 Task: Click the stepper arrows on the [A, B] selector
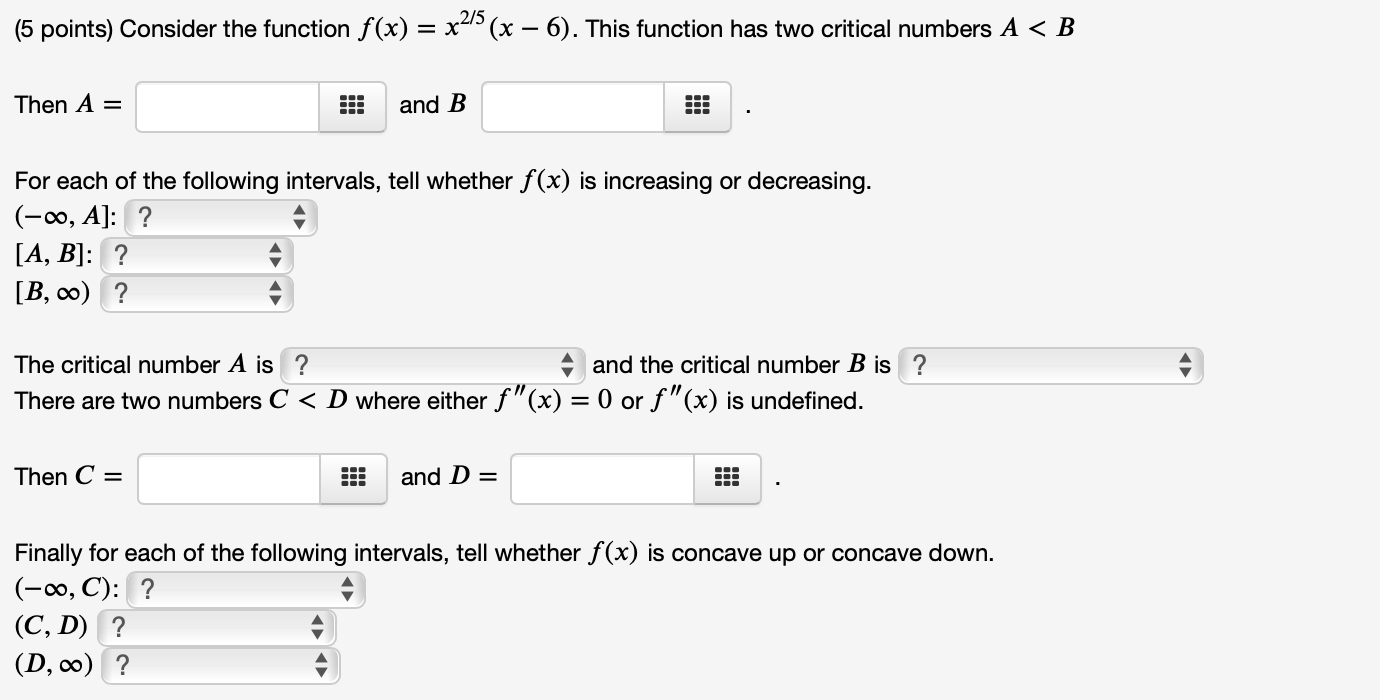pyautogui.click(x=276, y=255)
